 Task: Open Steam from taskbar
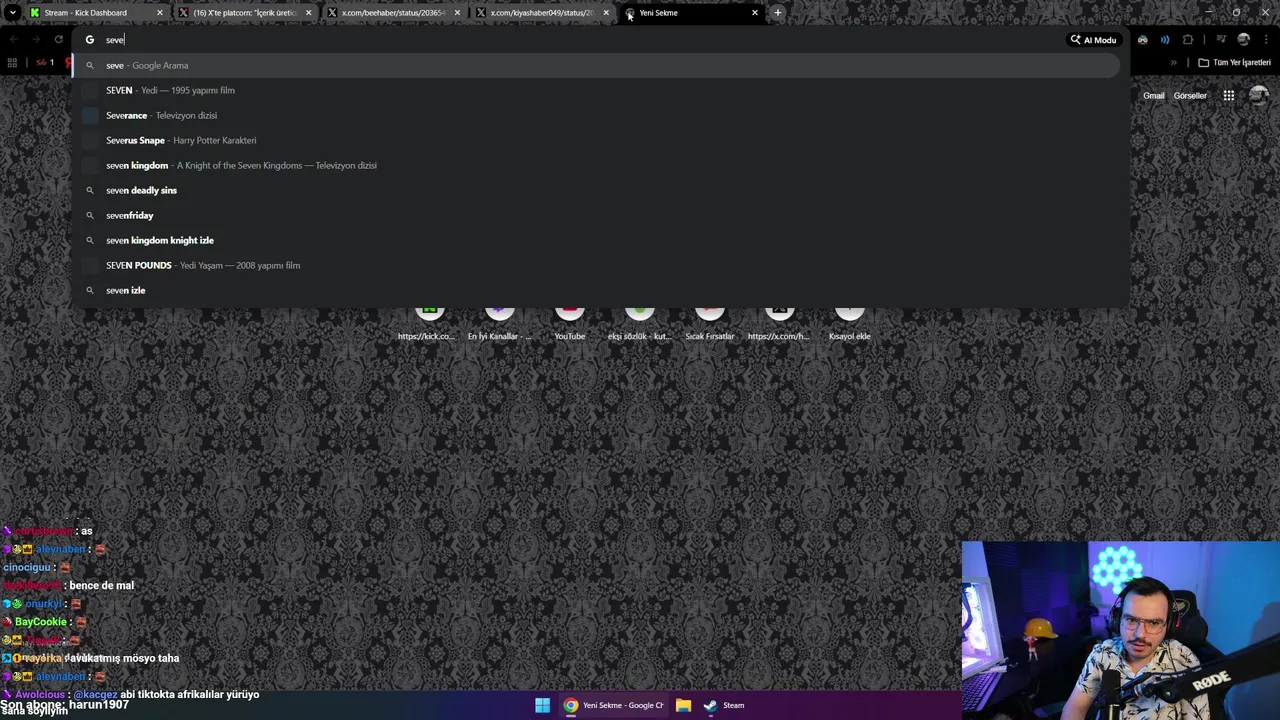coord(724,705)
